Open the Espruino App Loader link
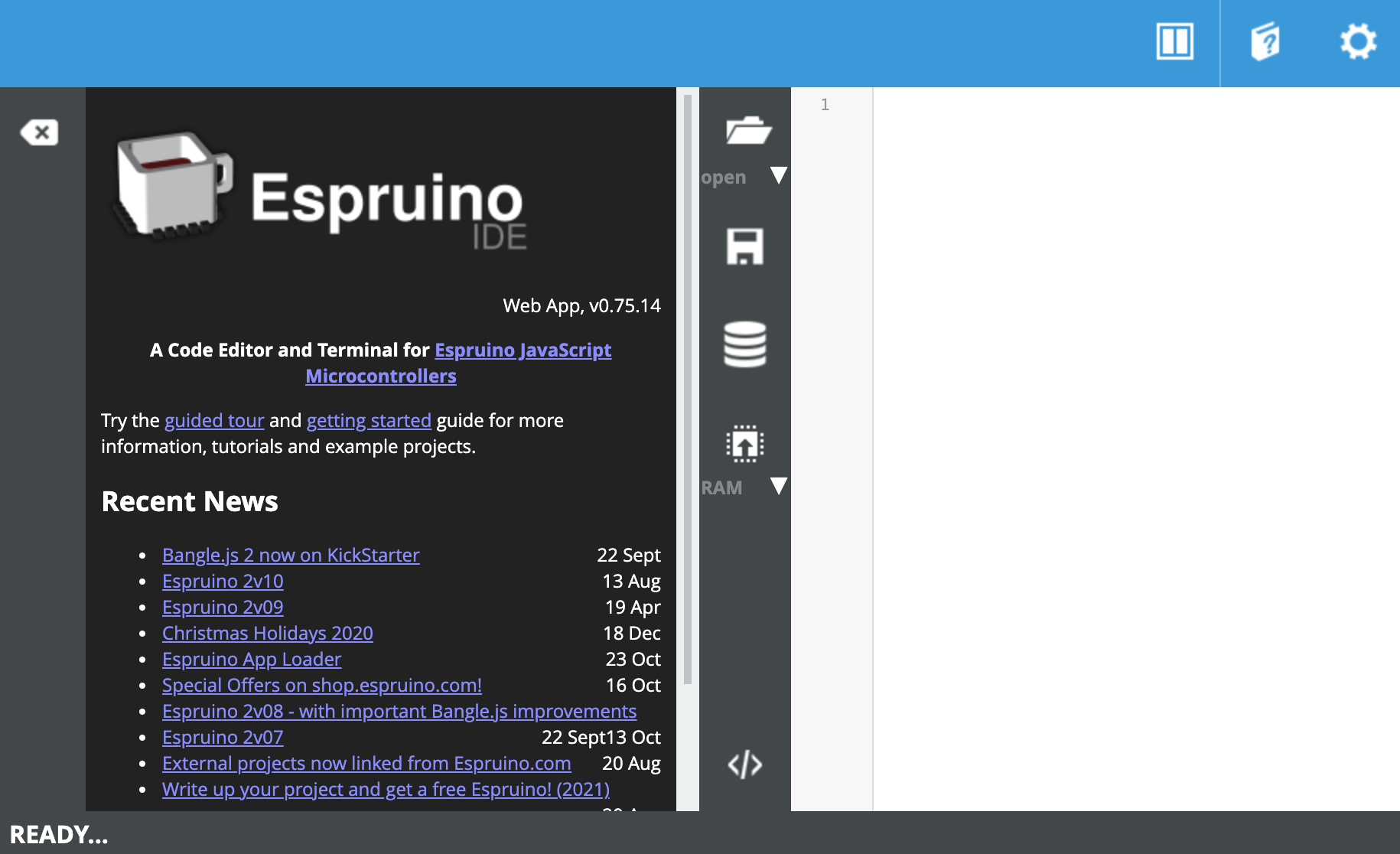 tap(252, 660)
